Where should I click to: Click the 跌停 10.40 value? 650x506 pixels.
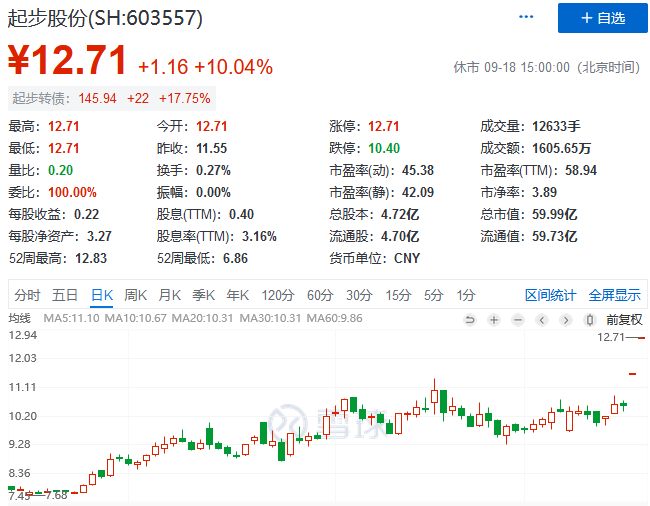[x=384, y=148]
